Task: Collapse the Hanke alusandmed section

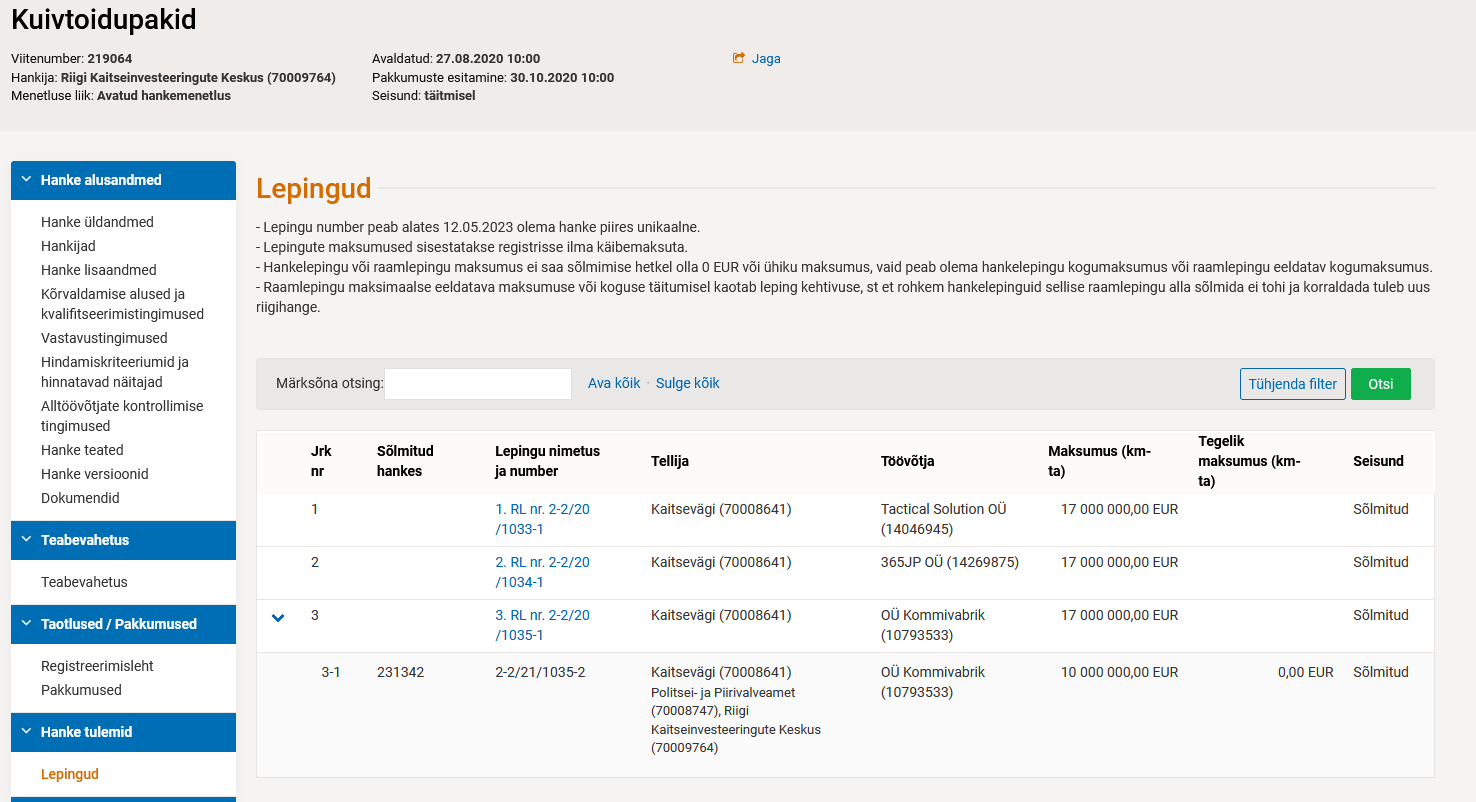Action: coord(27,180)
